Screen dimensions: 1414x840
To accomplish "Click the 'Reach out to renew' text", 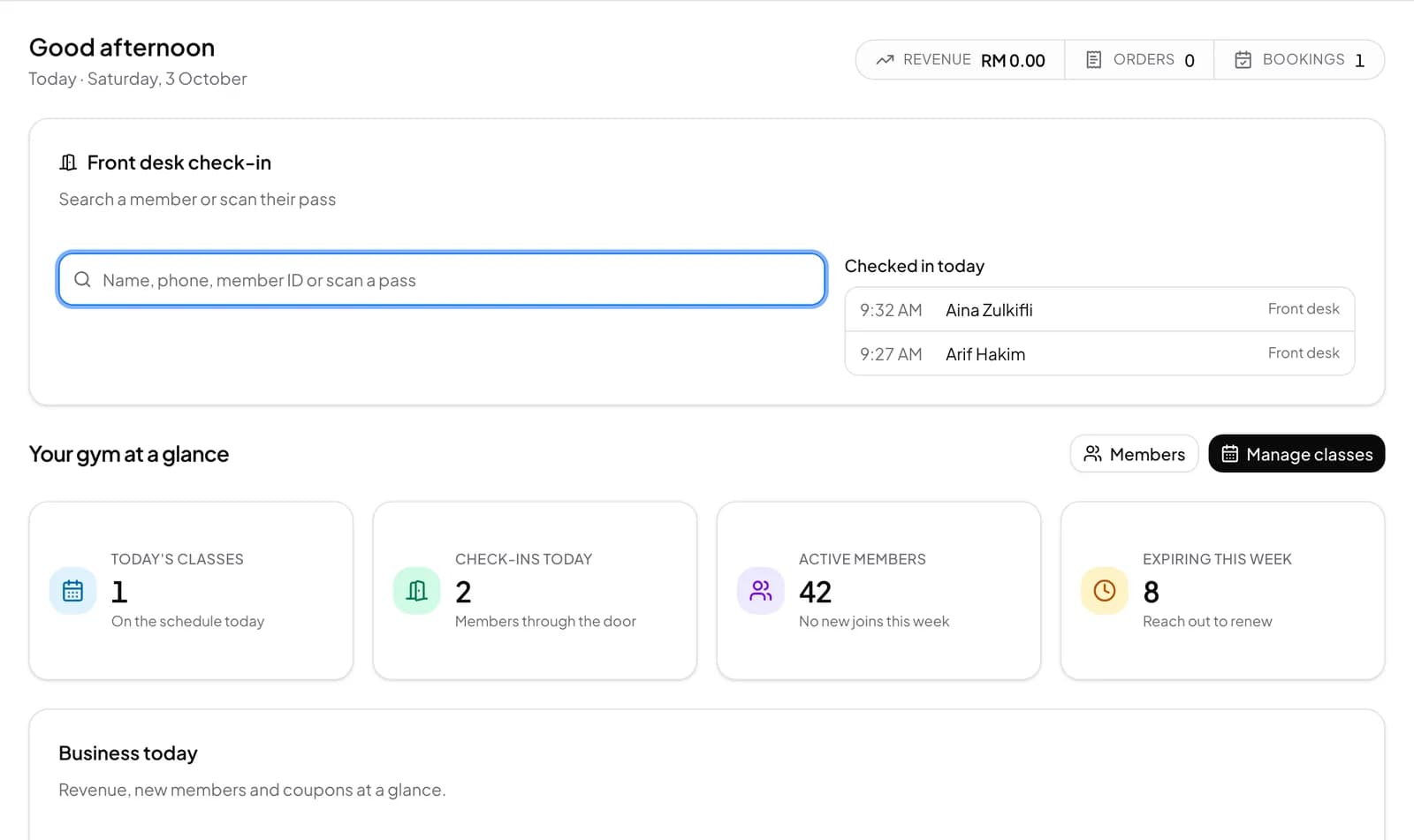I will pos(1207,621).
